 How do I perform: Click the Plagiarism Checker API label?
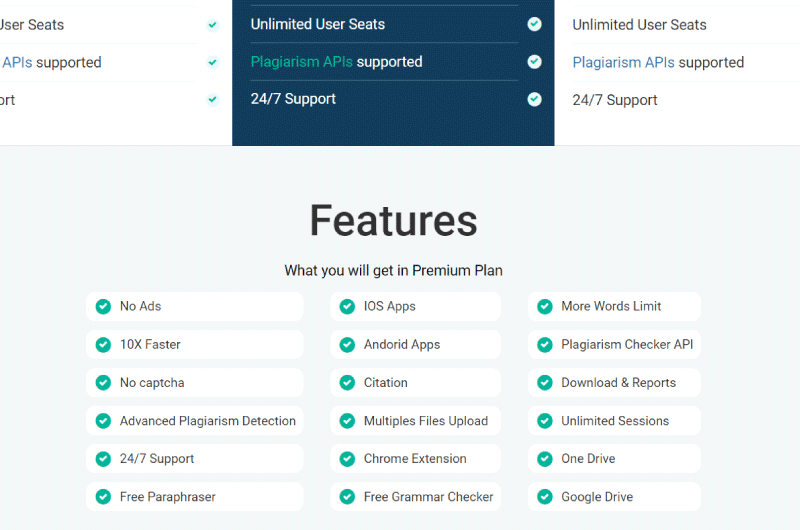tap(627, 344)
